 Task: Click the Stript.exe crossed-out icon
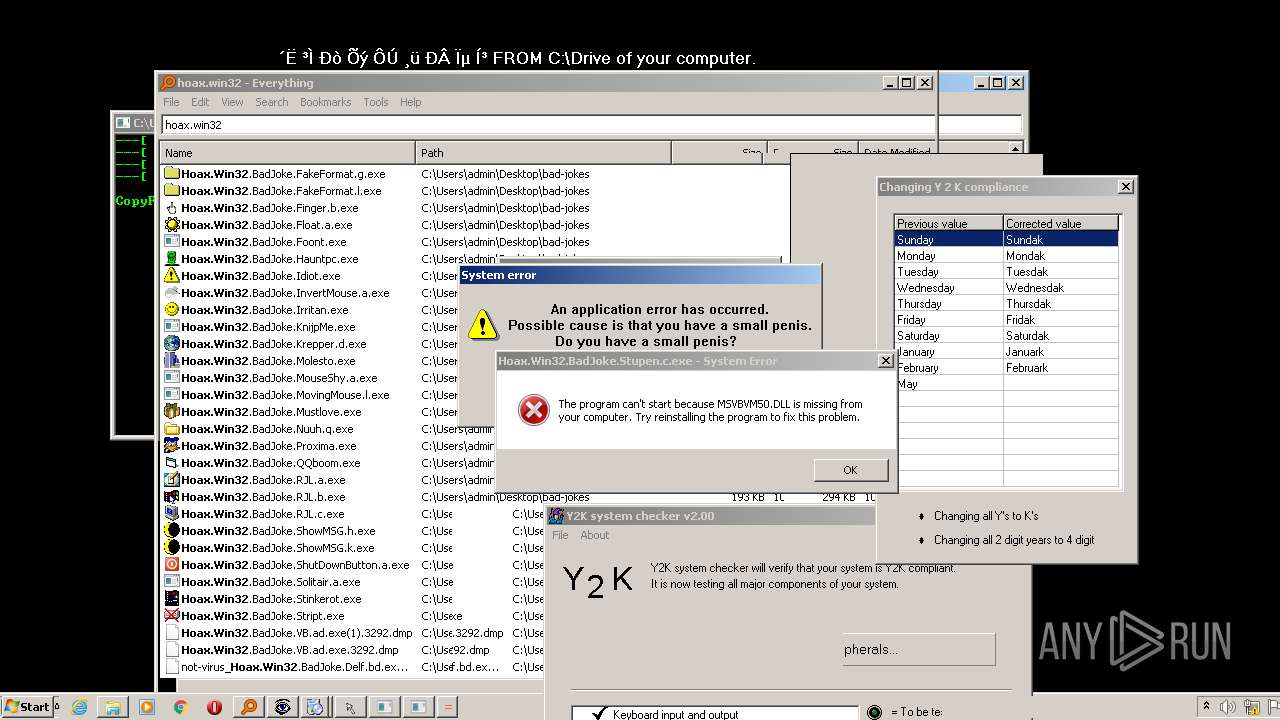(x=172, y=616)
